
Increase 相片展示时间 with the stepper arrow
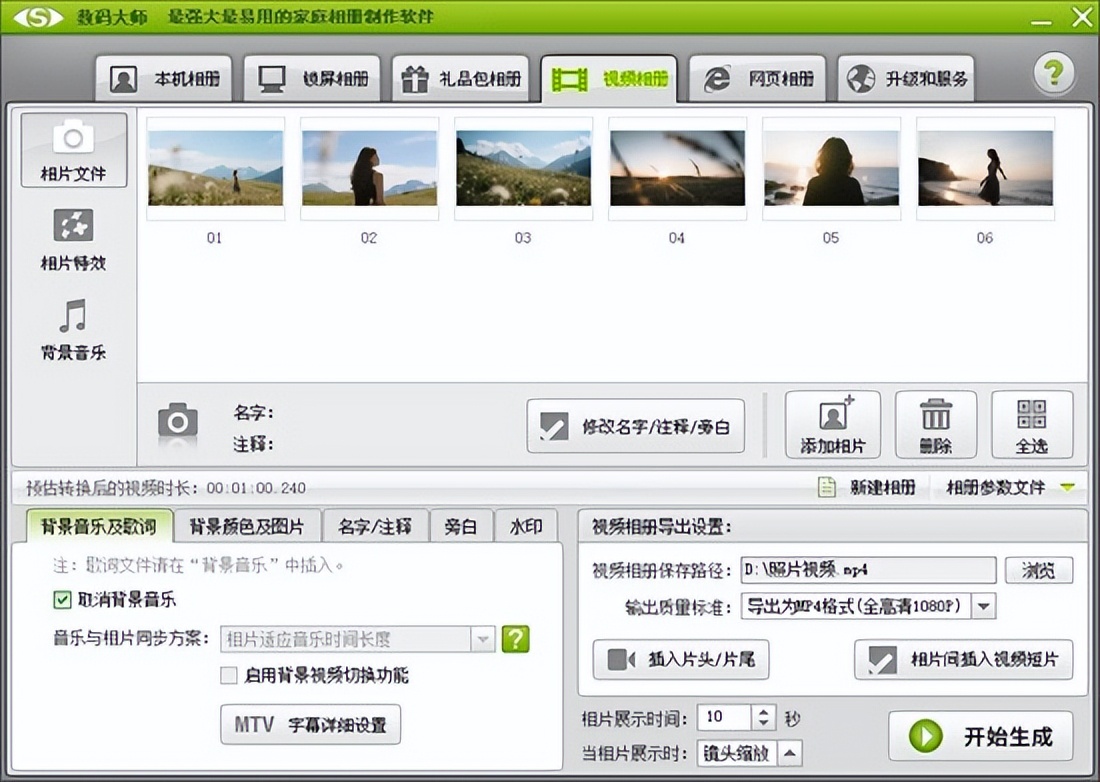[762, 711]
